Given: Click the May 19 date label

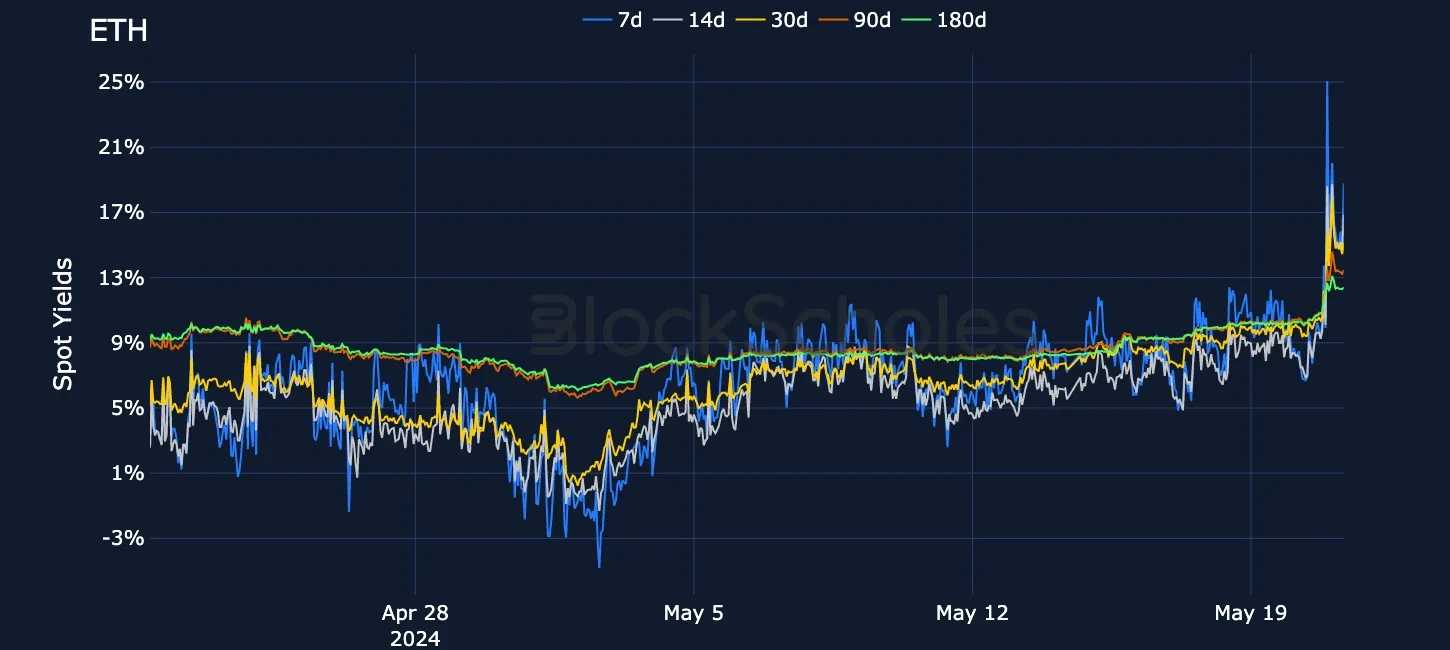Looking at the screenshot, I should point(1250,613).
